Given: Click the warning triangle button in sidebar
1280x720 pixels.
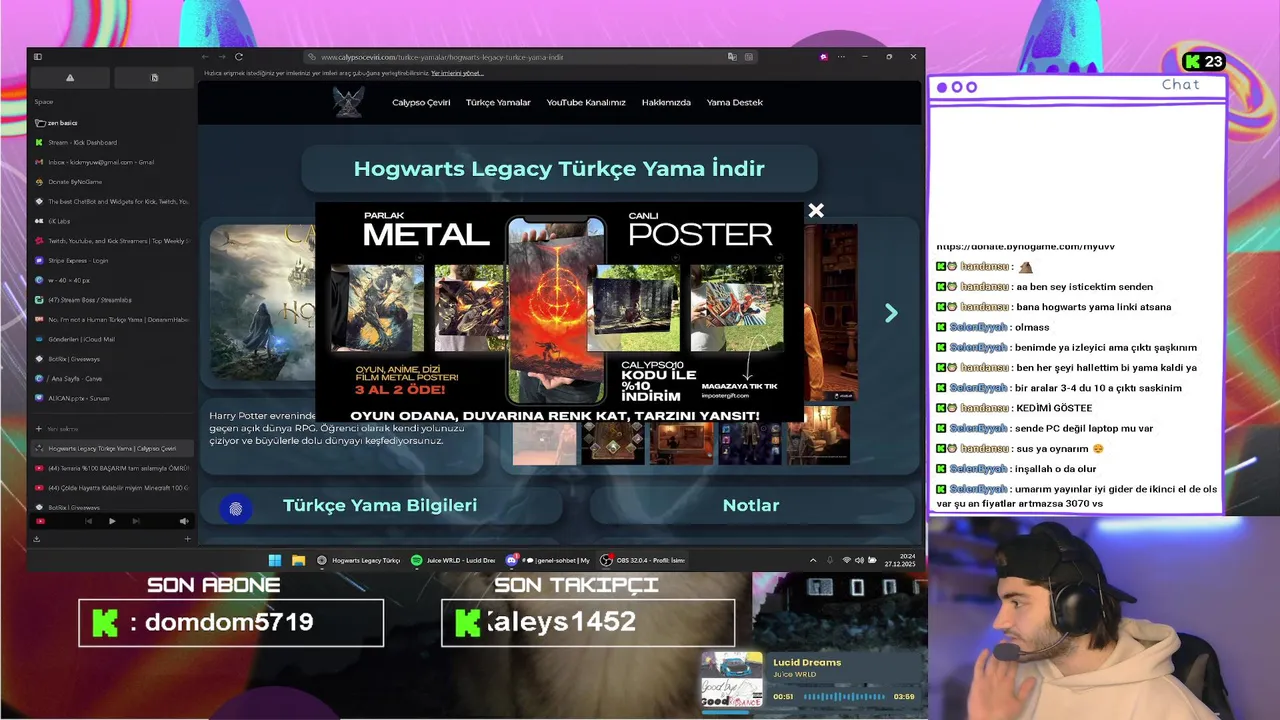Looking at the screenshot, I should click(70, 78).
